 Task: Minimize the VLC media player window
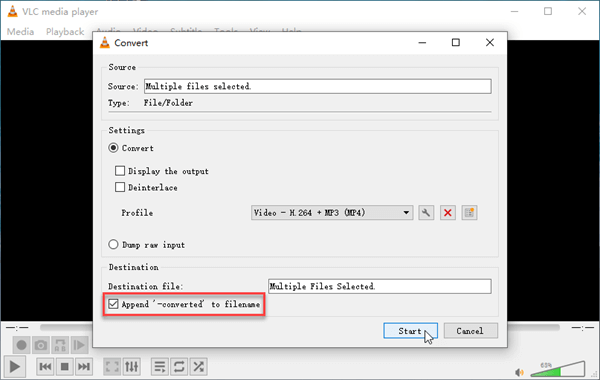tap(515, 11)
